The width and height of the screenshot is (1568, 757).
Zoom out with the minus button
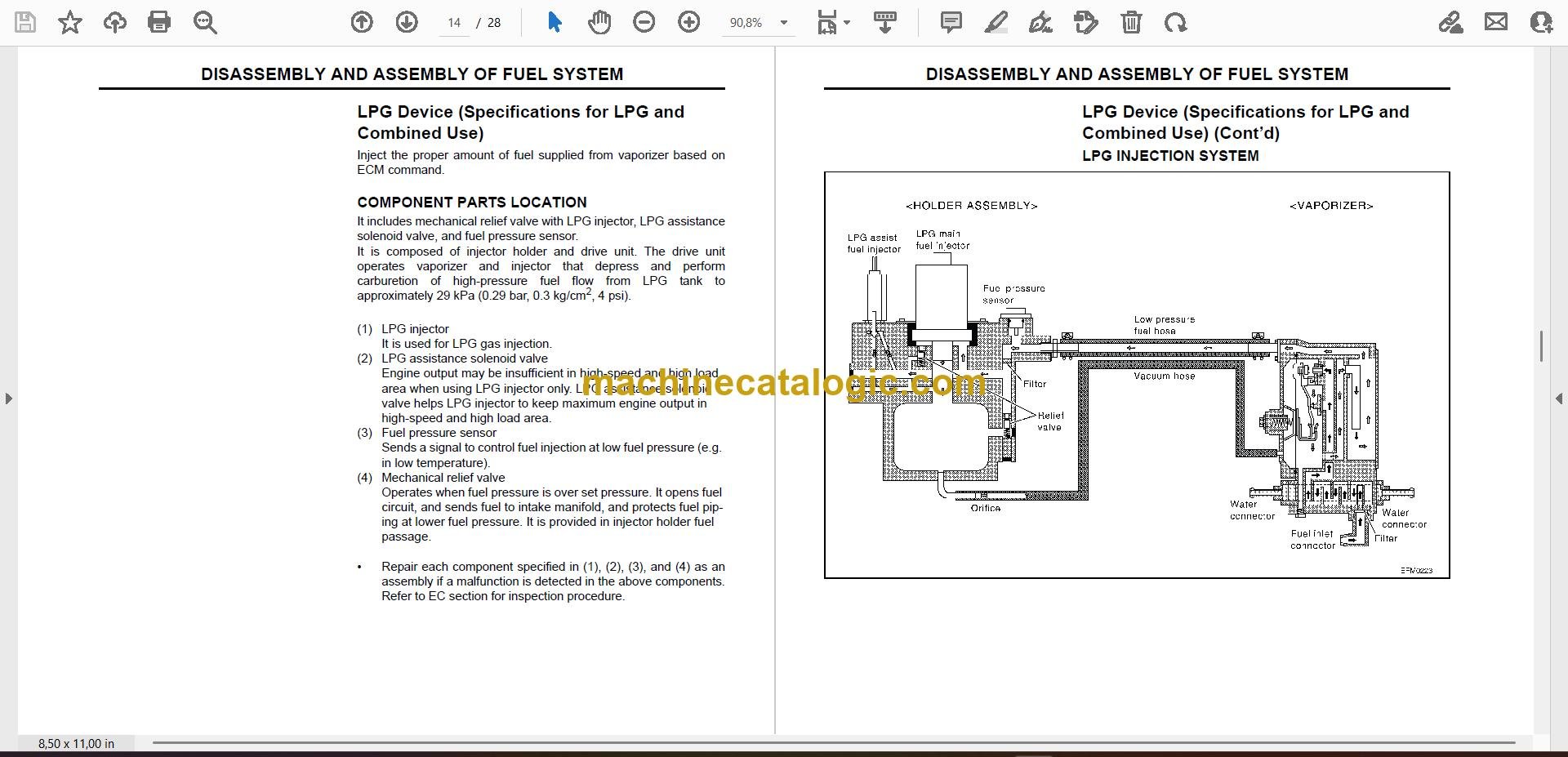[x=644, y=22]
